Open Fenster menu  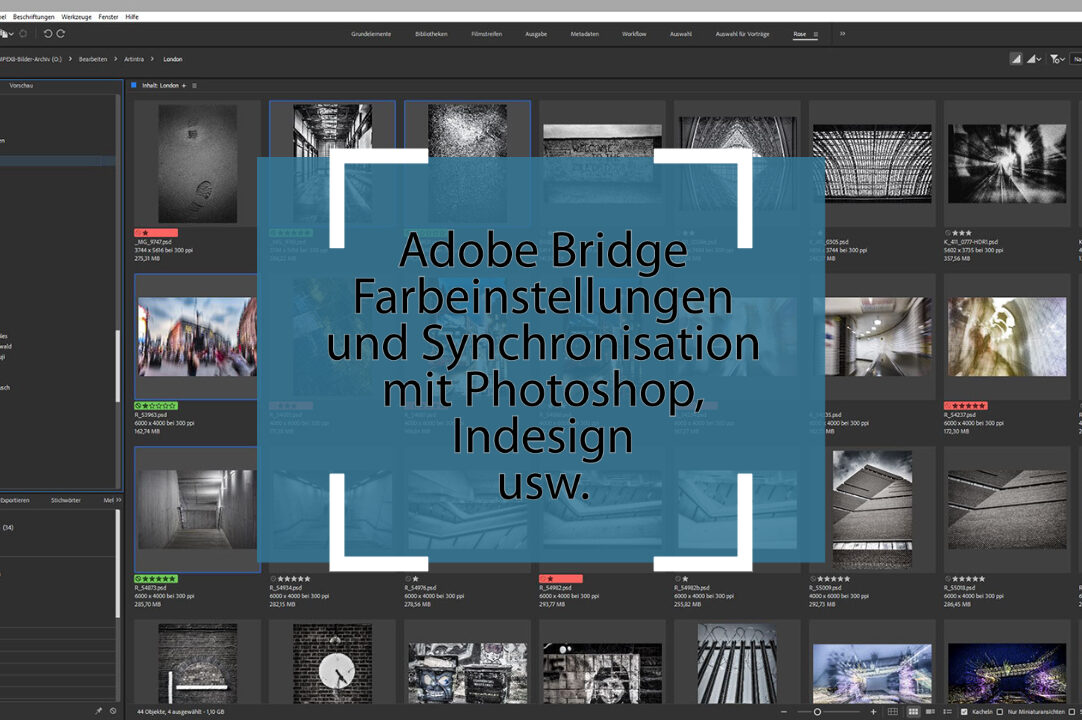click(x=108, y=17)
